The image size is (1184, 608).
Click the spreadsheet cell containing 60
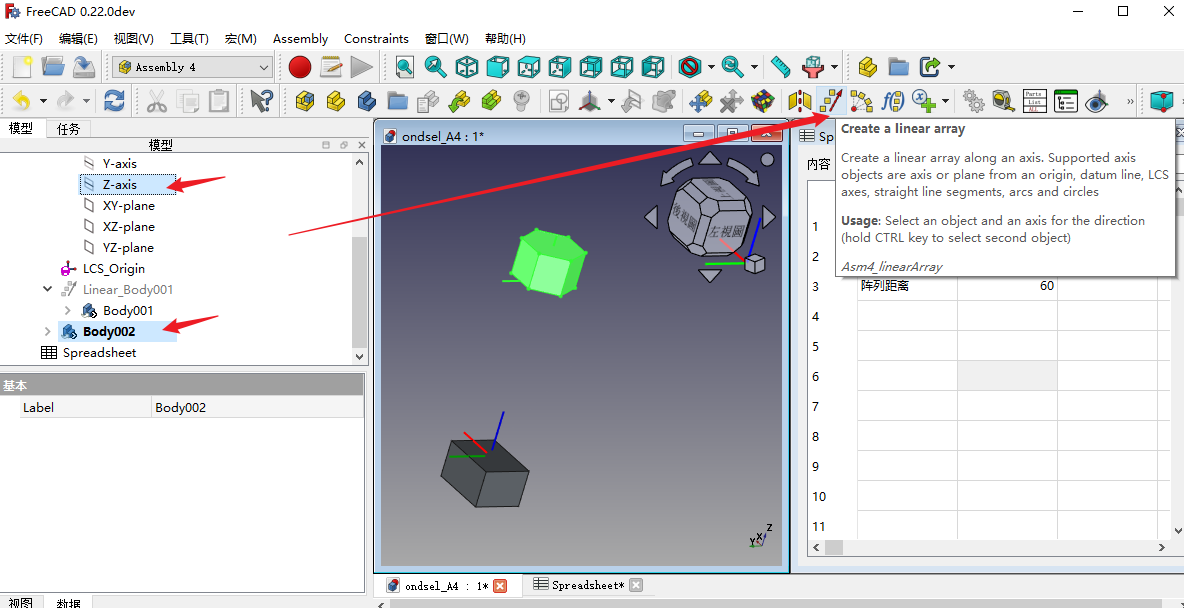pos(1007,286)
